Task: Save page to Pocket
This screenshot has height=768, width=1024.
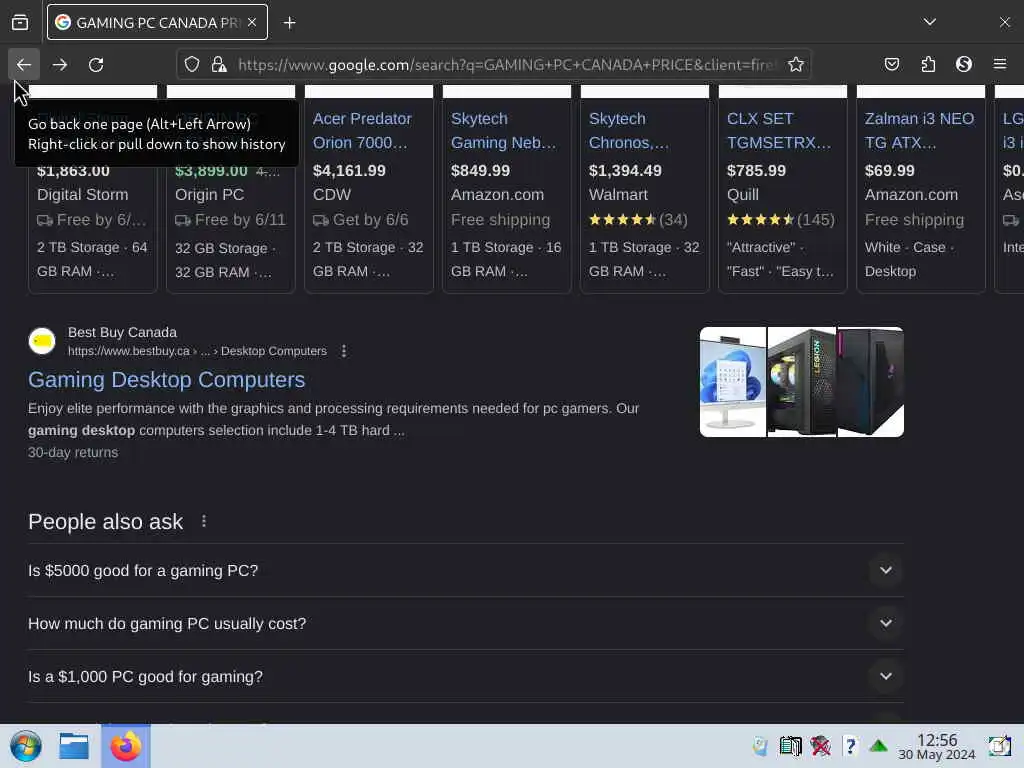Action: pos(892,64)
